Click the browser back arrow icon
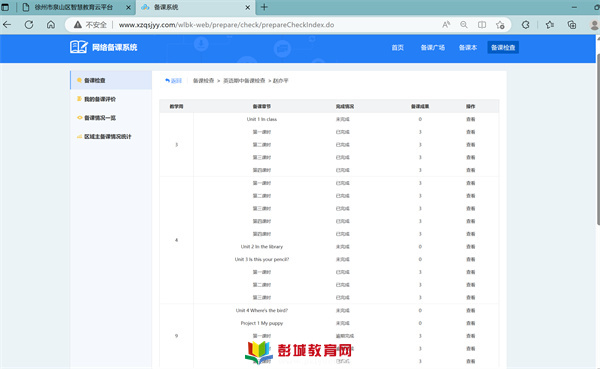The height and width of the screenshot is (369, 600). 7,25
